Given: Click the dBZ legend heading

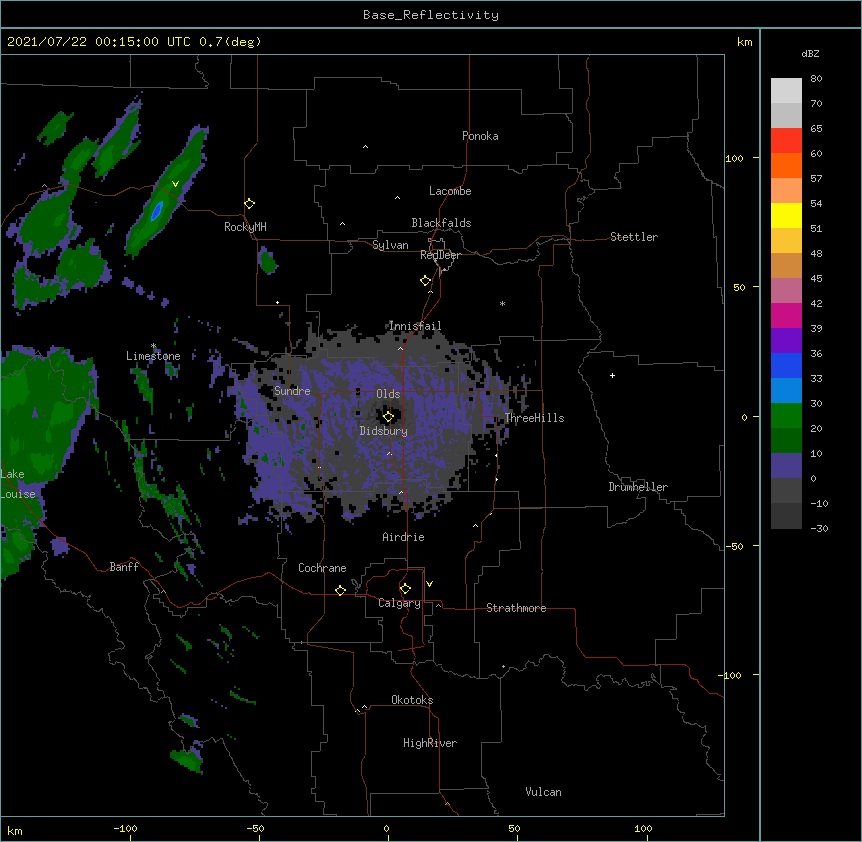Looking at the screenshot, I should tap(810, 53).
